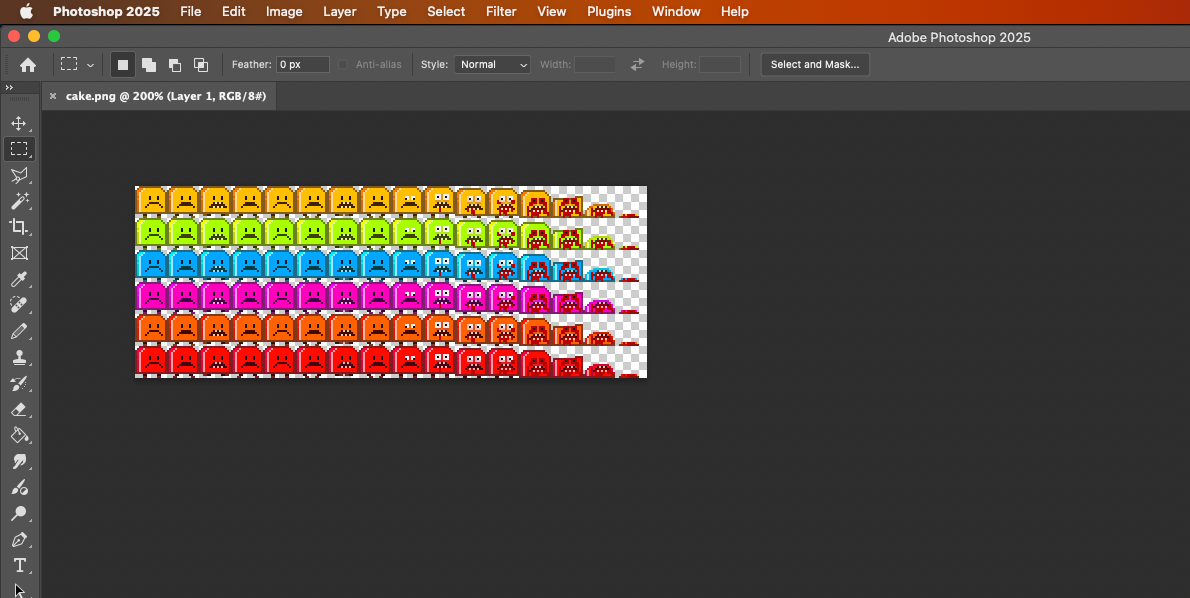Click the Feather input field
This screenshot has width=1190, height=598.
coord(302,65)
